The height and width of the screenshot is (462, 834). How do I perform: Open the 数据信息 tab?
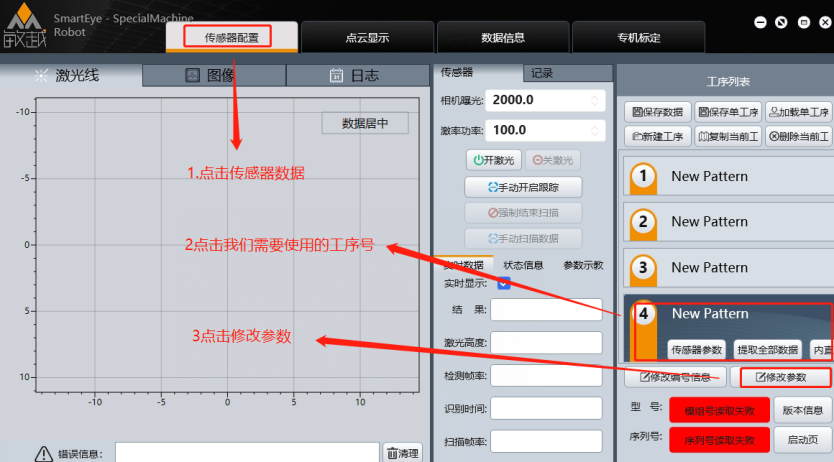[502, 38]
